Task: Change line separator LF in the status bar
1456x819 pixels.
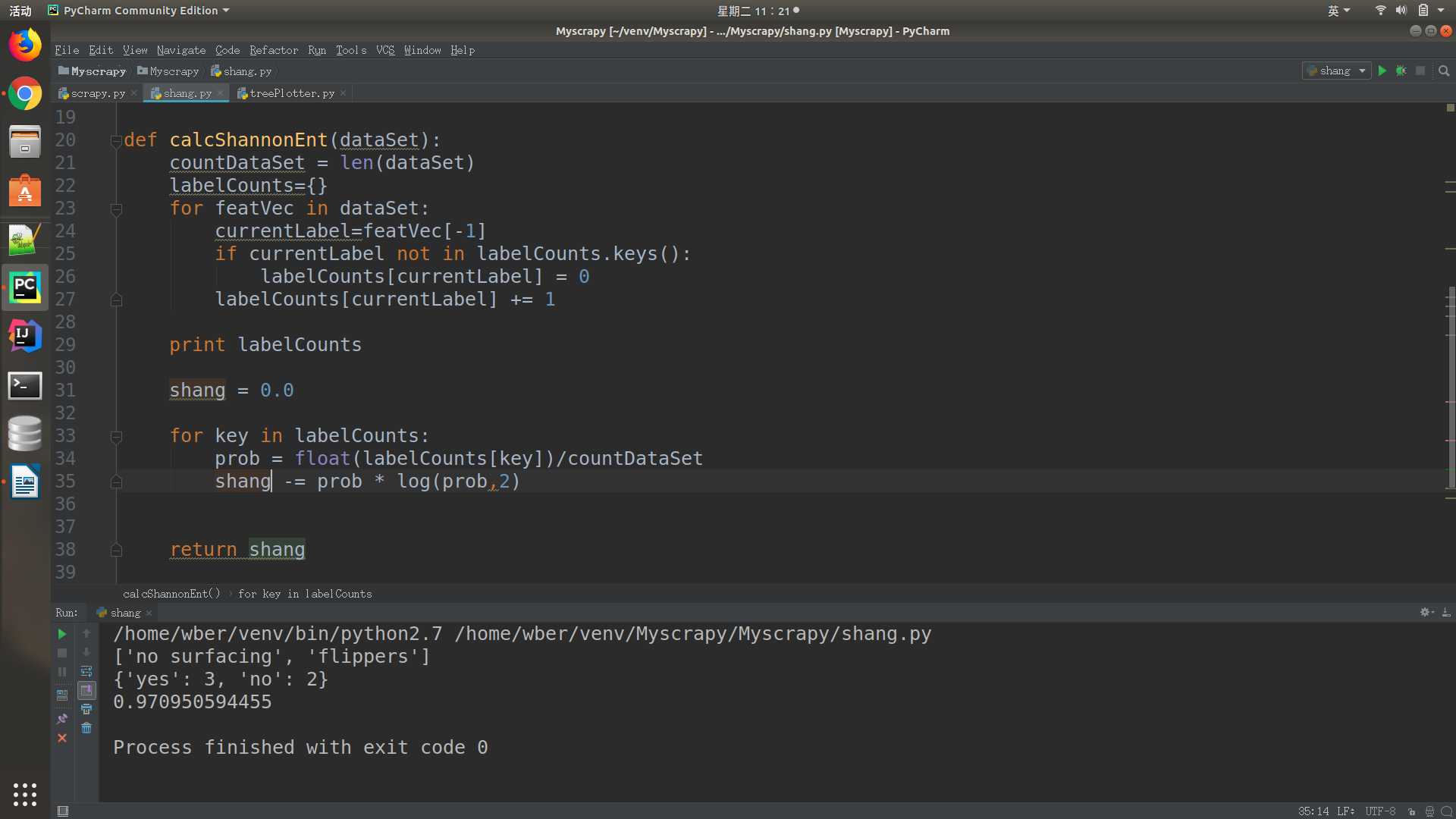Action: 1346,811
